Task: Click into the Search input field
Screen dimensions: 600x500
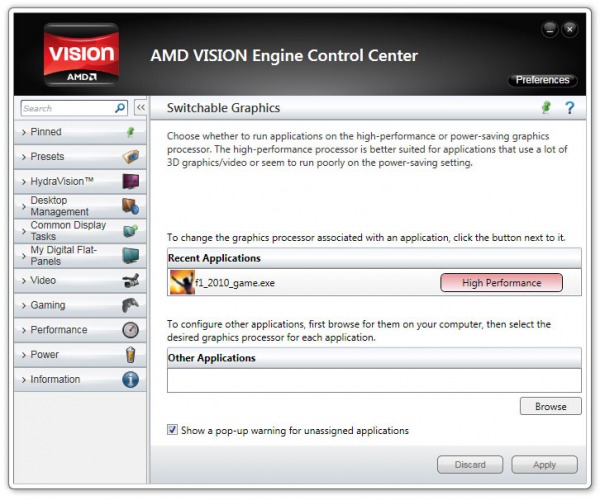Action: 66,108
